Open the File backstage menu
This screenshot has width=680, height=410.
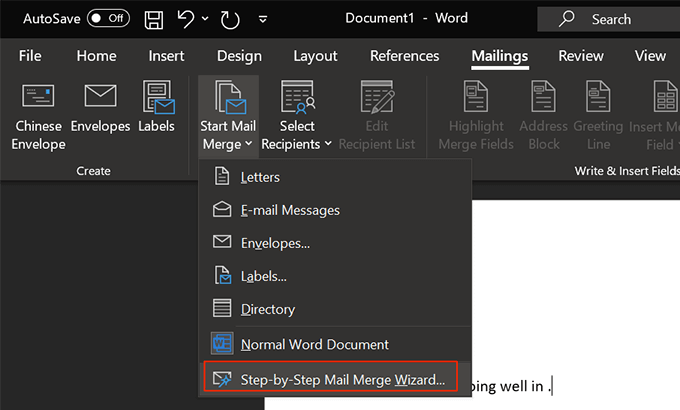[x=30, y=56]
